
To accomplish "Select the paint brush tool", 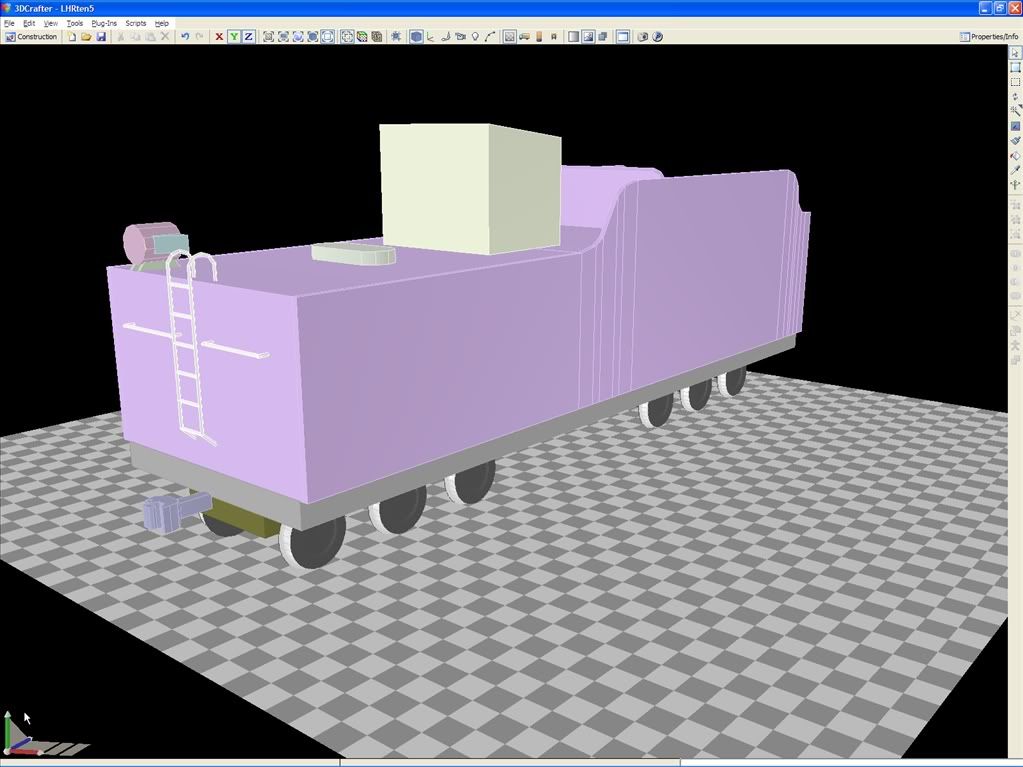I will 1015,141.
